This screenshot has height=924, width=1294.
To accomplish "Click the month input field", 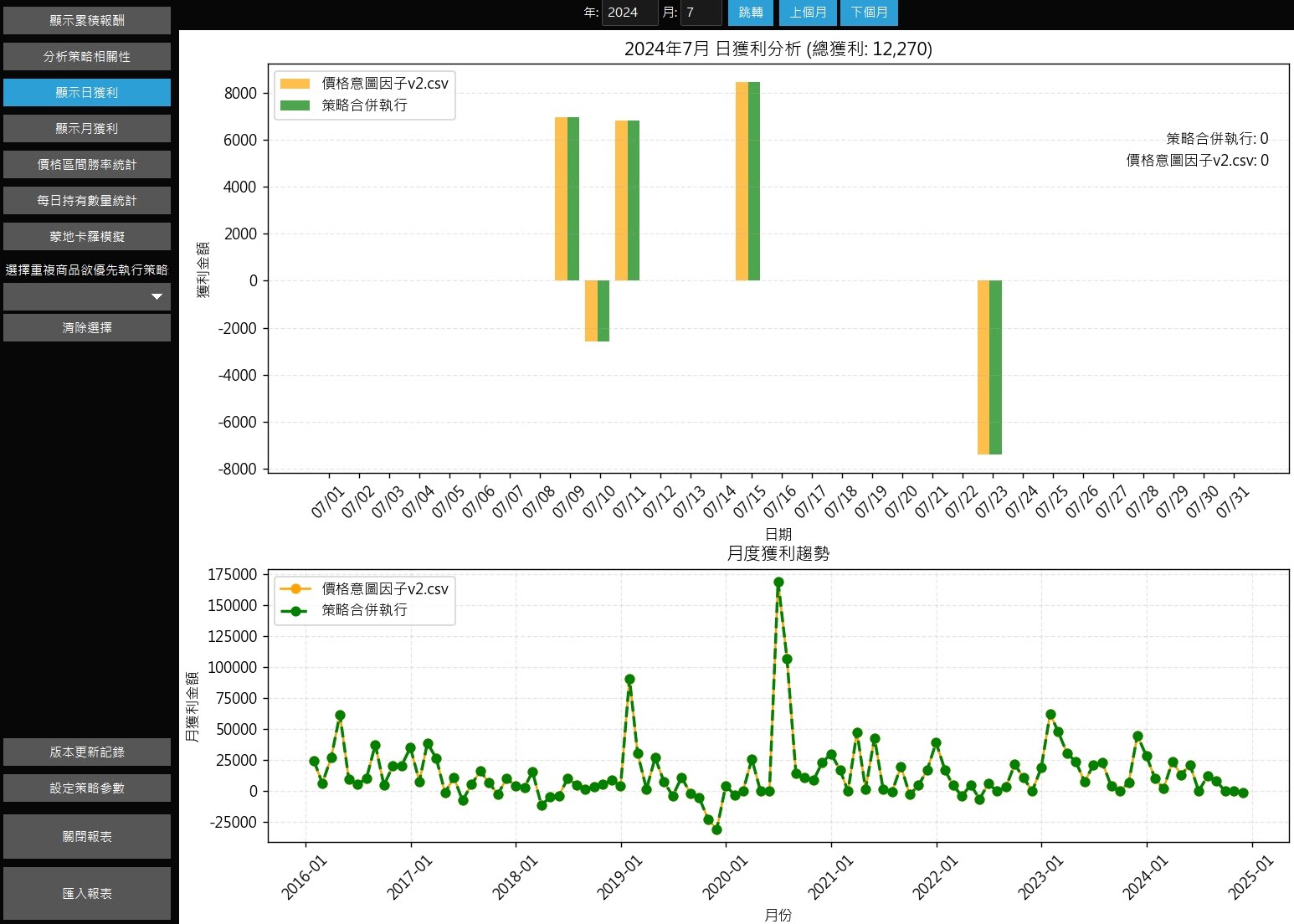I will click(x=701, y=13).
